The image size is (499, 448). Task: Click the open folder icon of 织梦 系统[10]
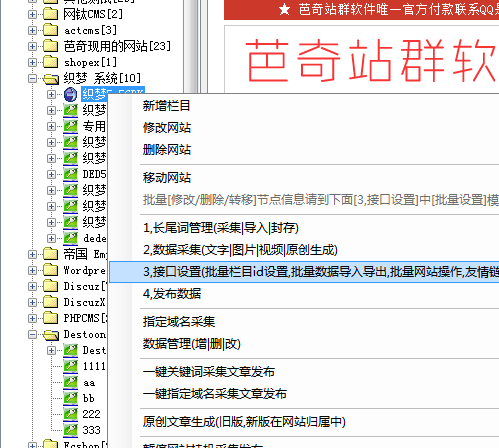click(x=51, y=78)
